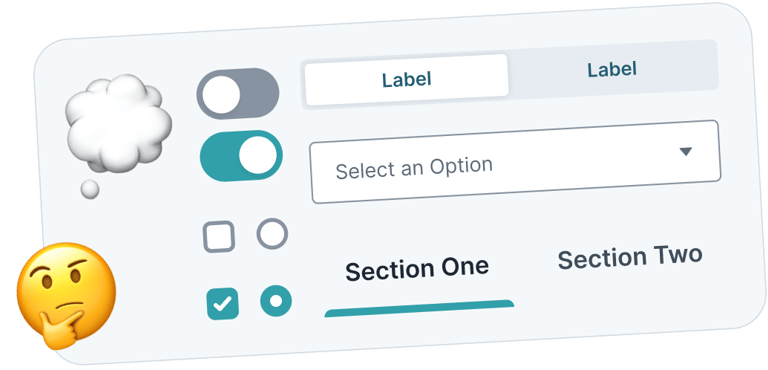
Task: Click the teal underline below Section One
Action: coord(419,308)
